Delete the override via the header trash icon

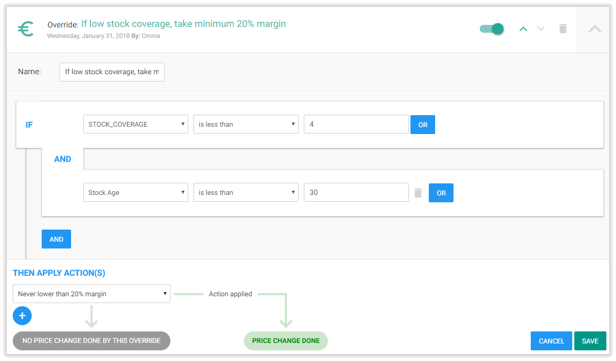(563, 29)
